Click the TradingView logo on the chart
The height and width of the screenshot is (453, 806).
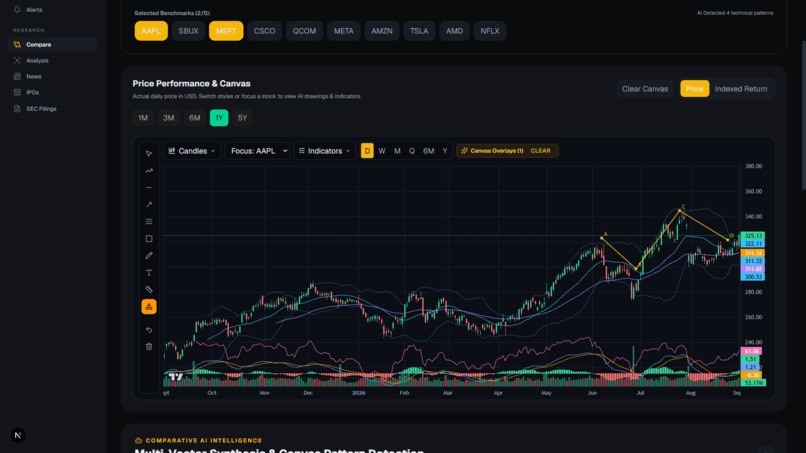point(176,377)
